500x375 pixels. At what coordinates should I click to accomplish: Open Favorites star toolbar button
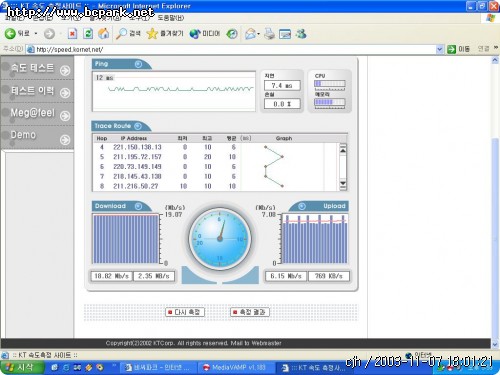152,33
